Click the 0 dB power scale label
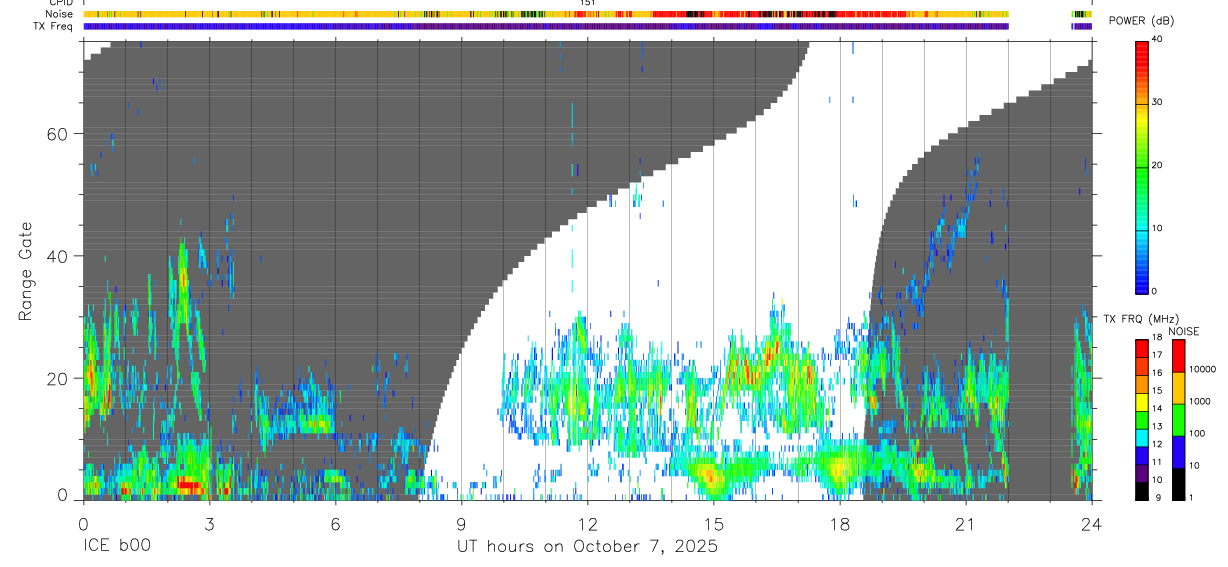The height and width of the screenshot is (567, 1228). [1156, 291]
